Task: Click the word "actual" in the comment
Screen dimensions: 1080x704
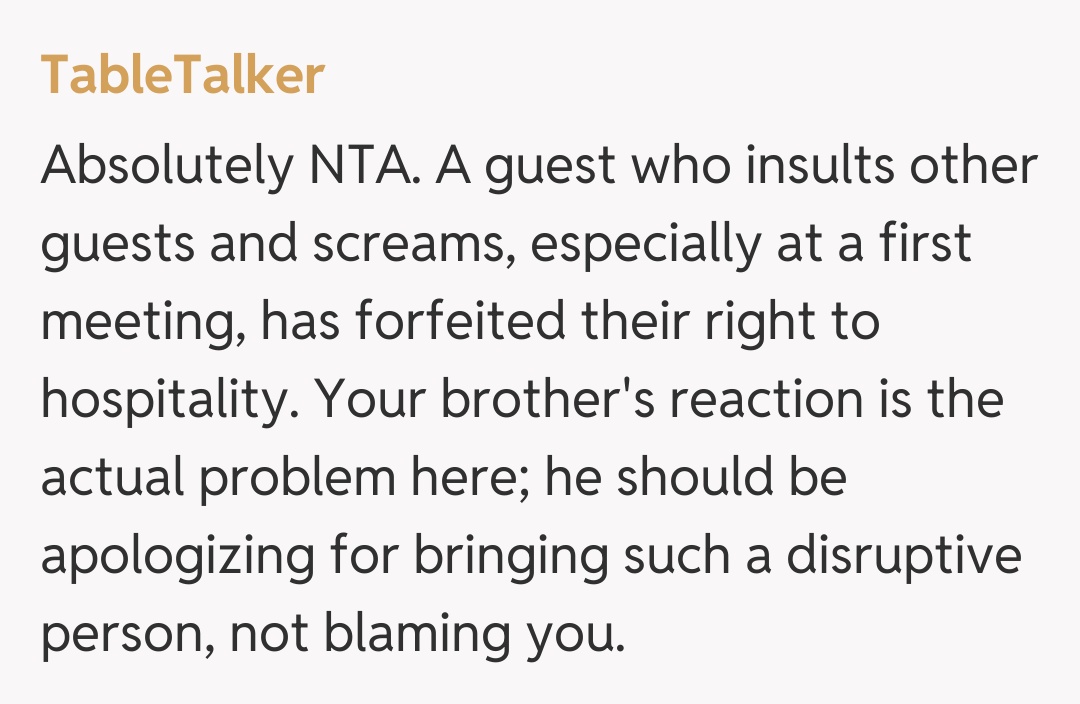Action: click(x=114, y=478)
